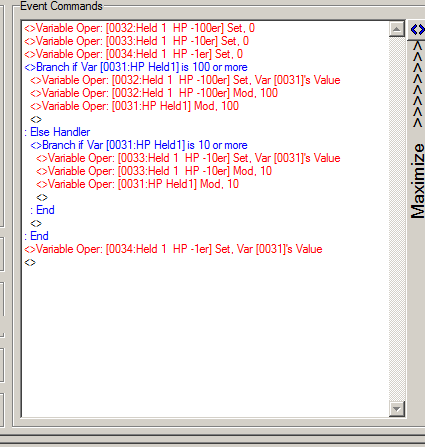Select line Variable Oper [0033] Set, 0
The height and width of the screenshot is (447, 425).
click(x=137, y=41)
